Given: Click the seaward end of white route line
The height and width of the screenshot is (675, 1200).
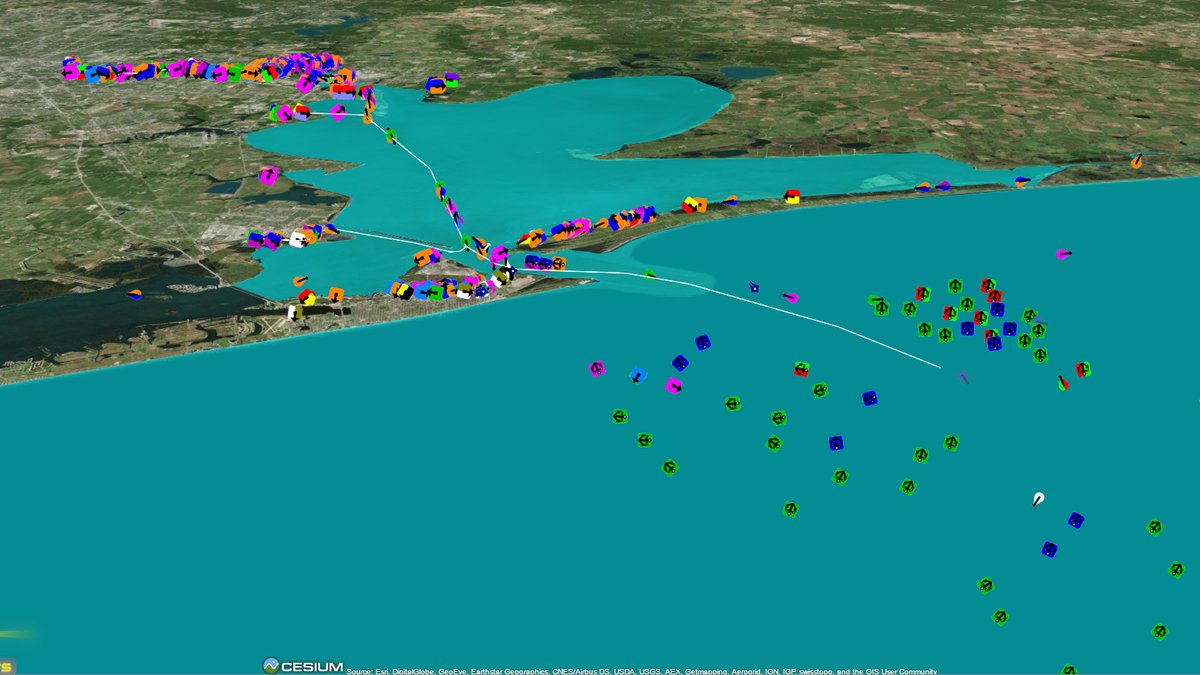Looking at the screenshot, I should point(939,367).
